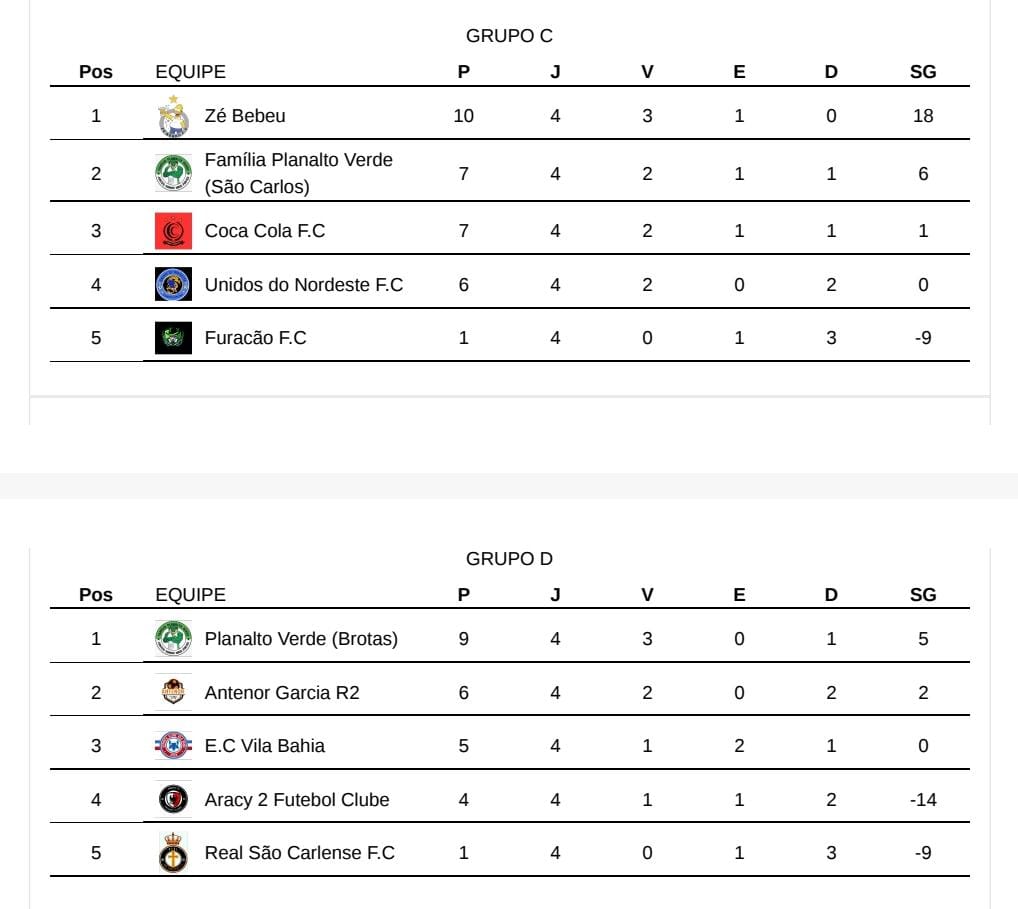This screenshot has width=1018, height=909.
Task: Click the GRUPO C table title
Action: (x=509, y=36)
